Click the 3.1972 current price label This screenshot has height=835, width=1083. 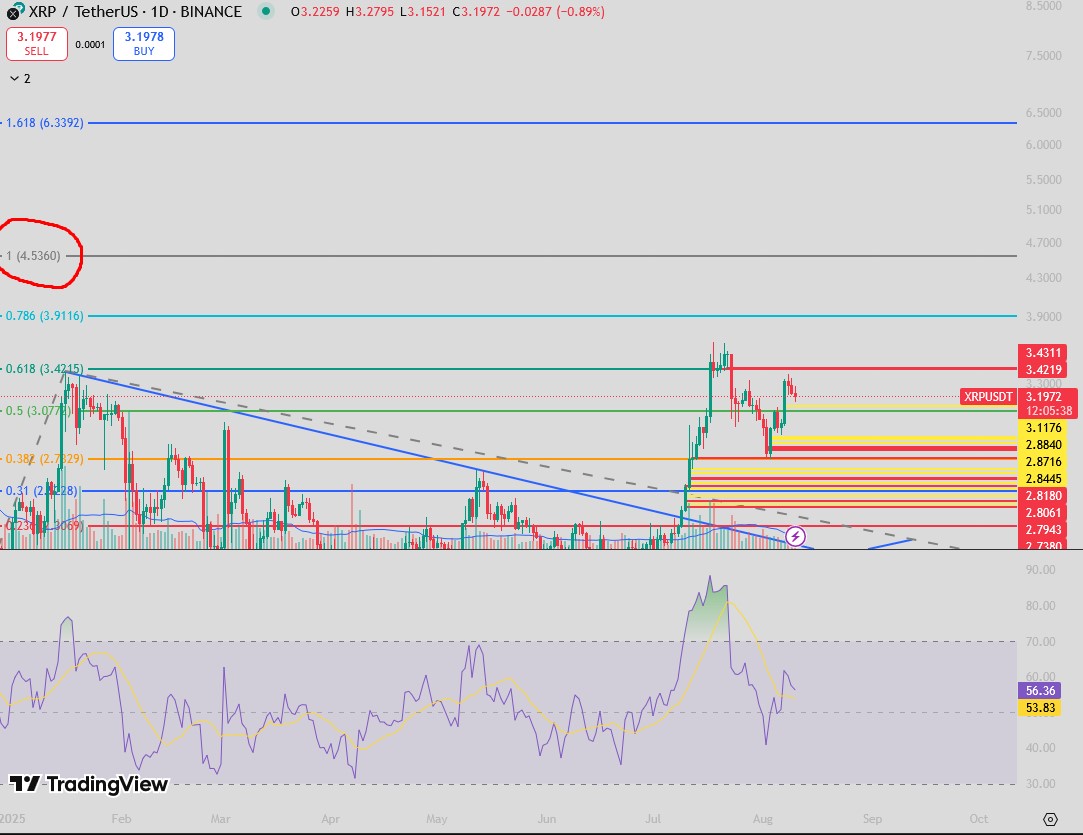(x=1044, y=396)
